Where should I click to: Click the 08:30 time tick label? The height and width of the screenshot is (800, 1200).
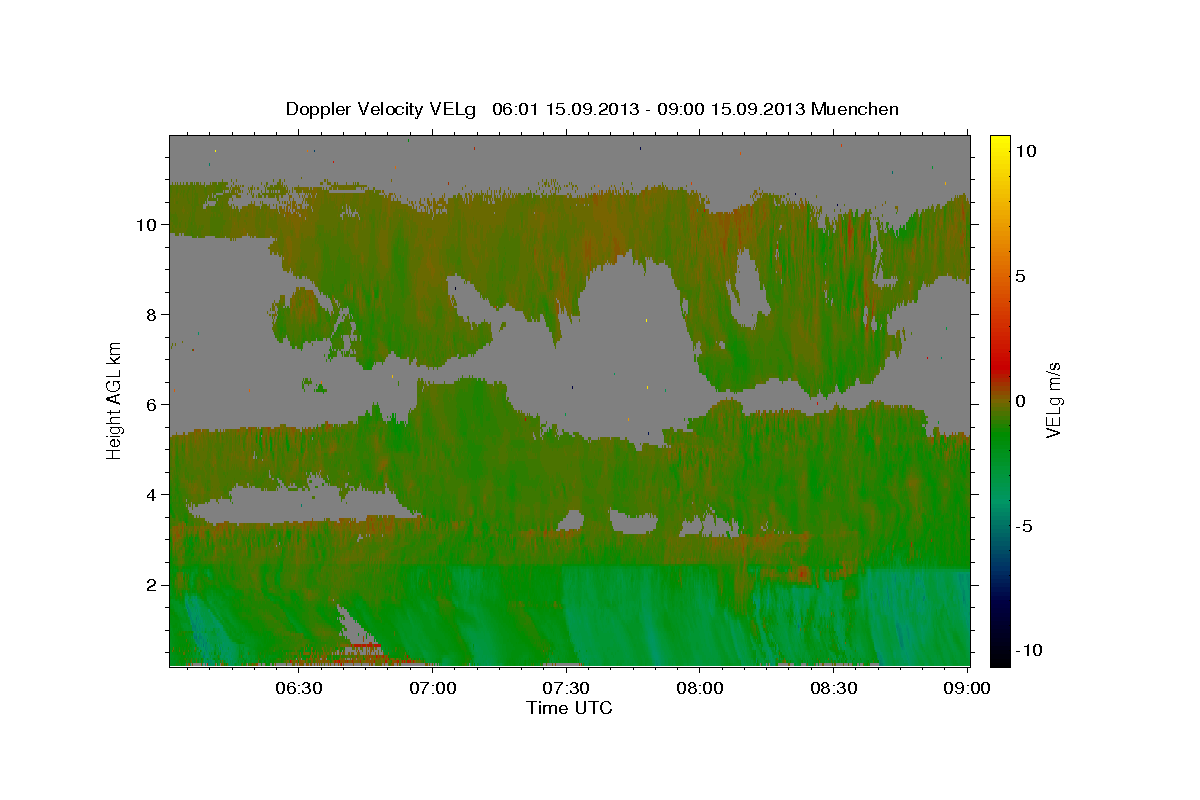click(834, 688)
